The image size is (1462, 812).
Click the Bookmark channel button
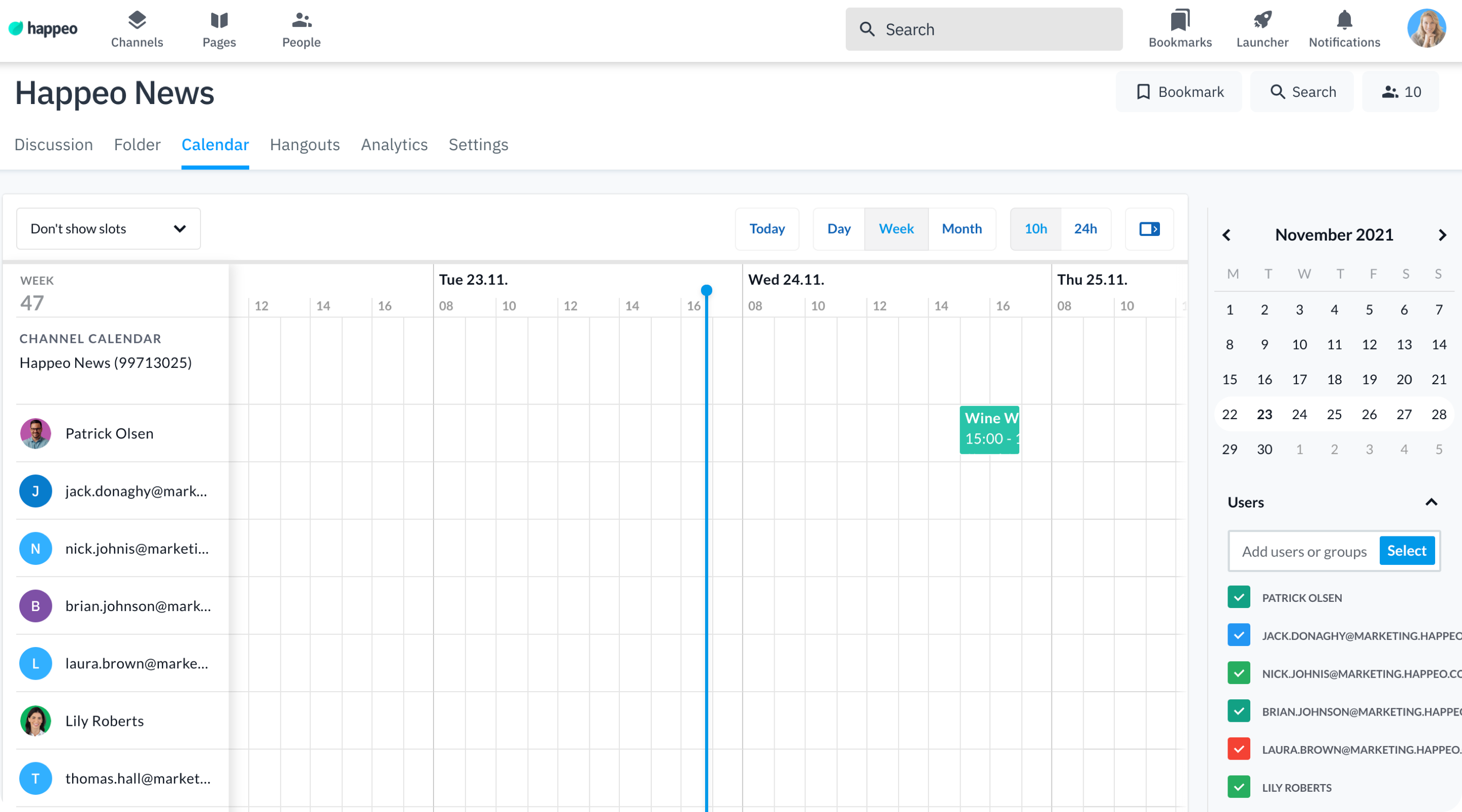click(x=1179, y=92)
